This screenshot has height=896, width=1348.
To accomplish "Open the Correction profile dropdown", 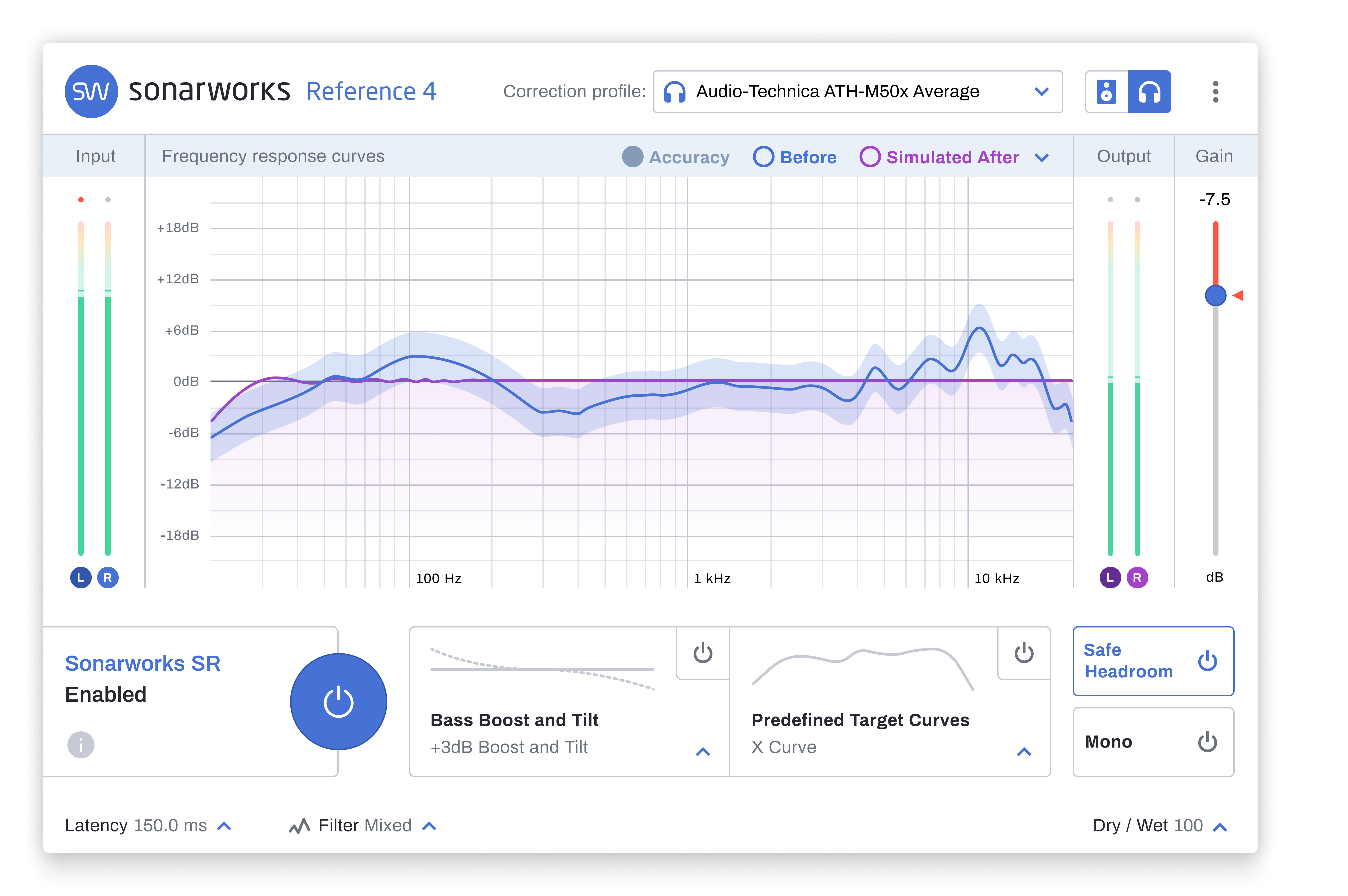I will click(x=858, y=91).
